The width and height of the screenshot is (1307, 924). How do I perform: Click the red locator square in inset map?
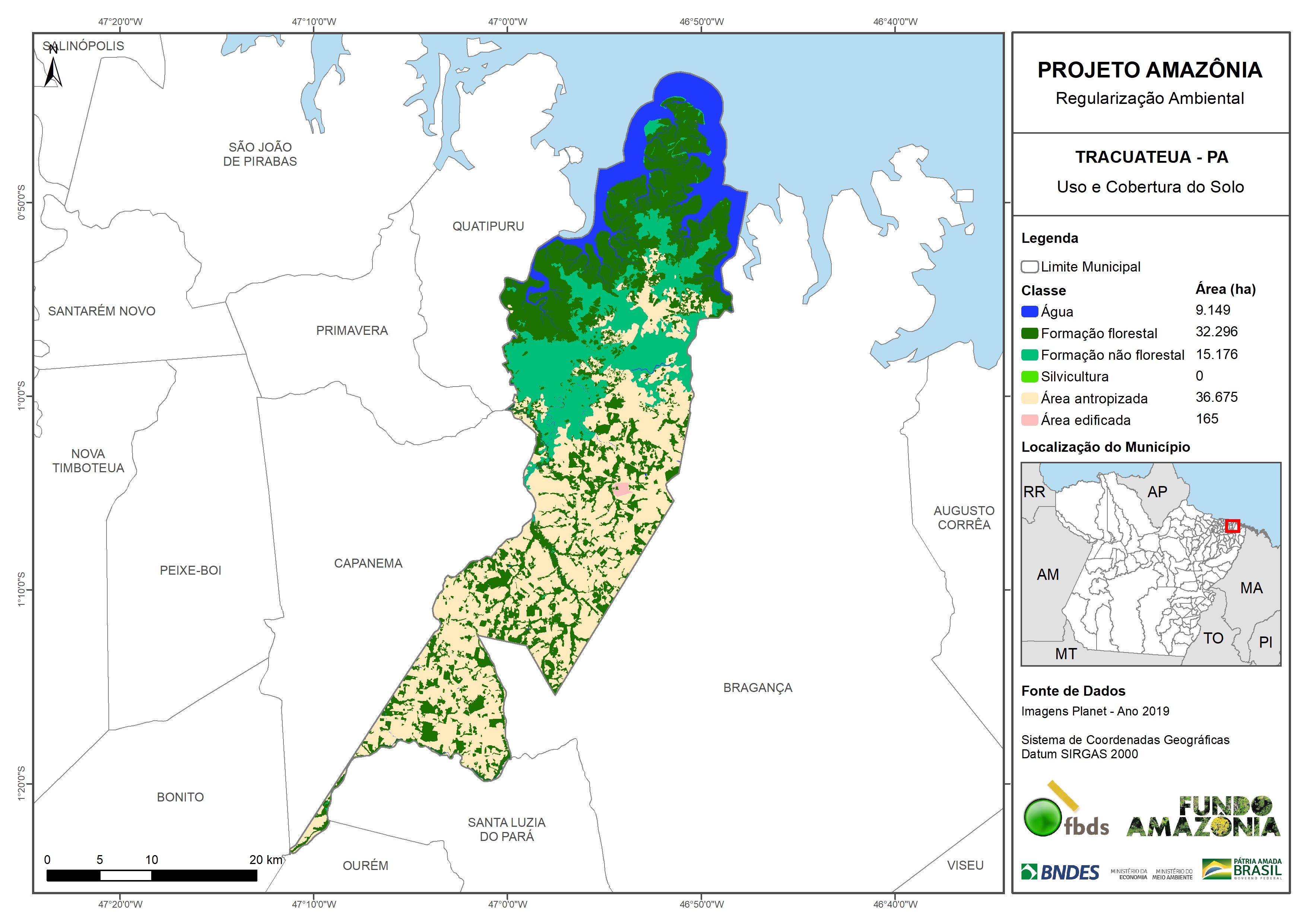(1233, 525)
